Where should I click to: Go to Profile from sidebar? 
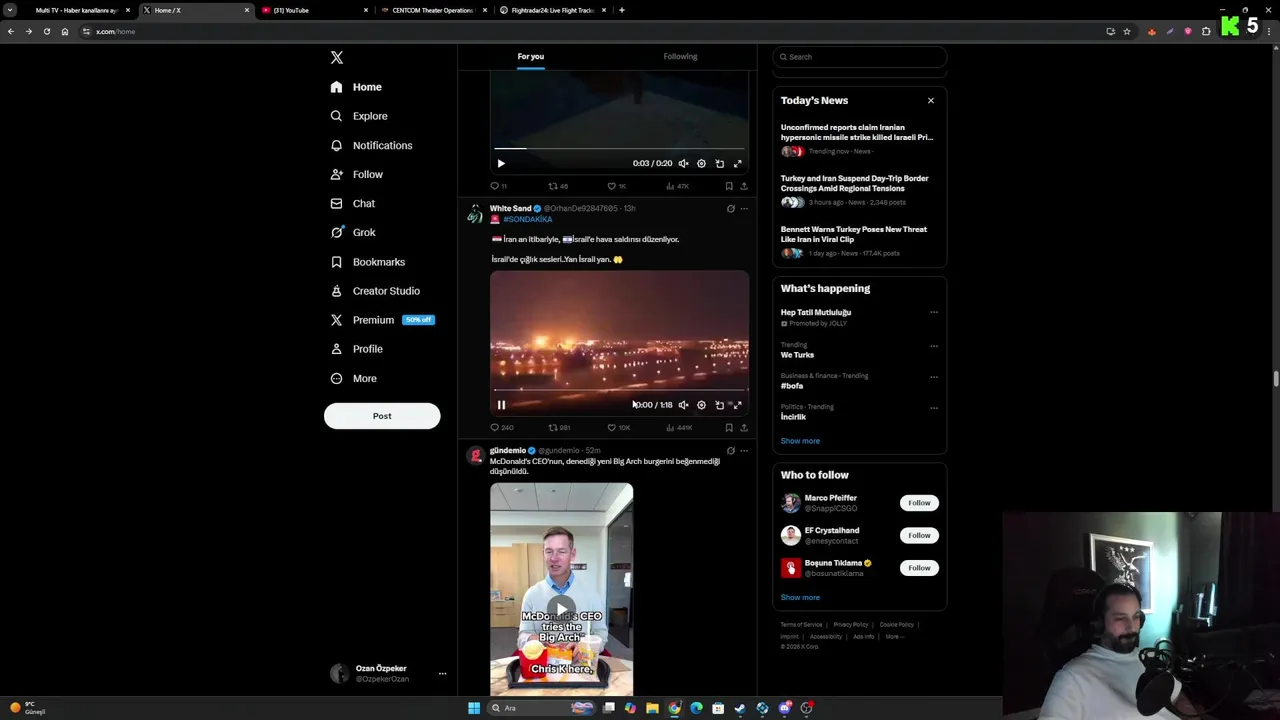point(357,349)
